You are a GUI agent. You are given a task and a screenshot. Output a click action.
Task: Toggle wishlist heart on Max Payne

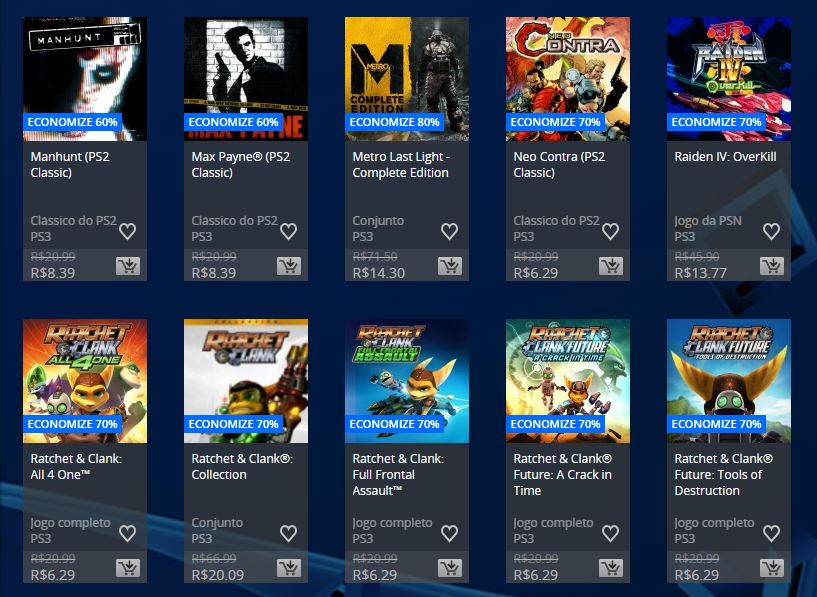(289, 231)
